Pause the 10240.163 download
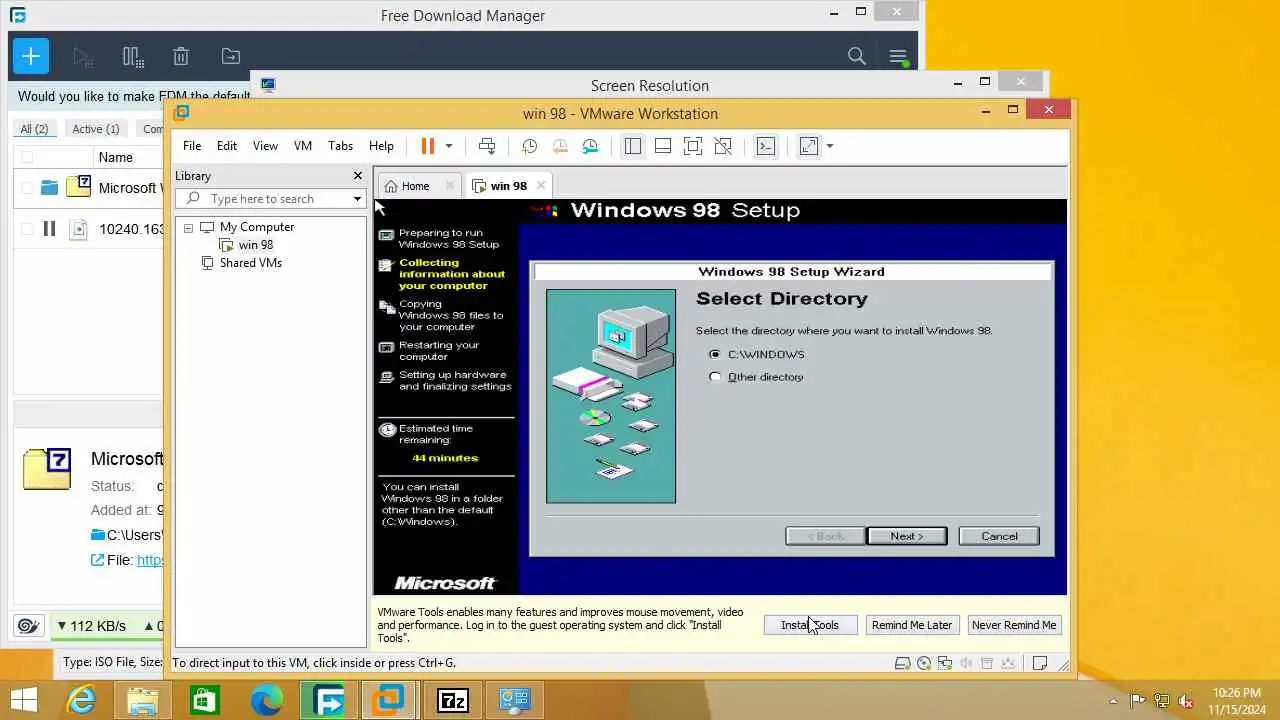Viewport: 1280px width, 720px height. 49,229
